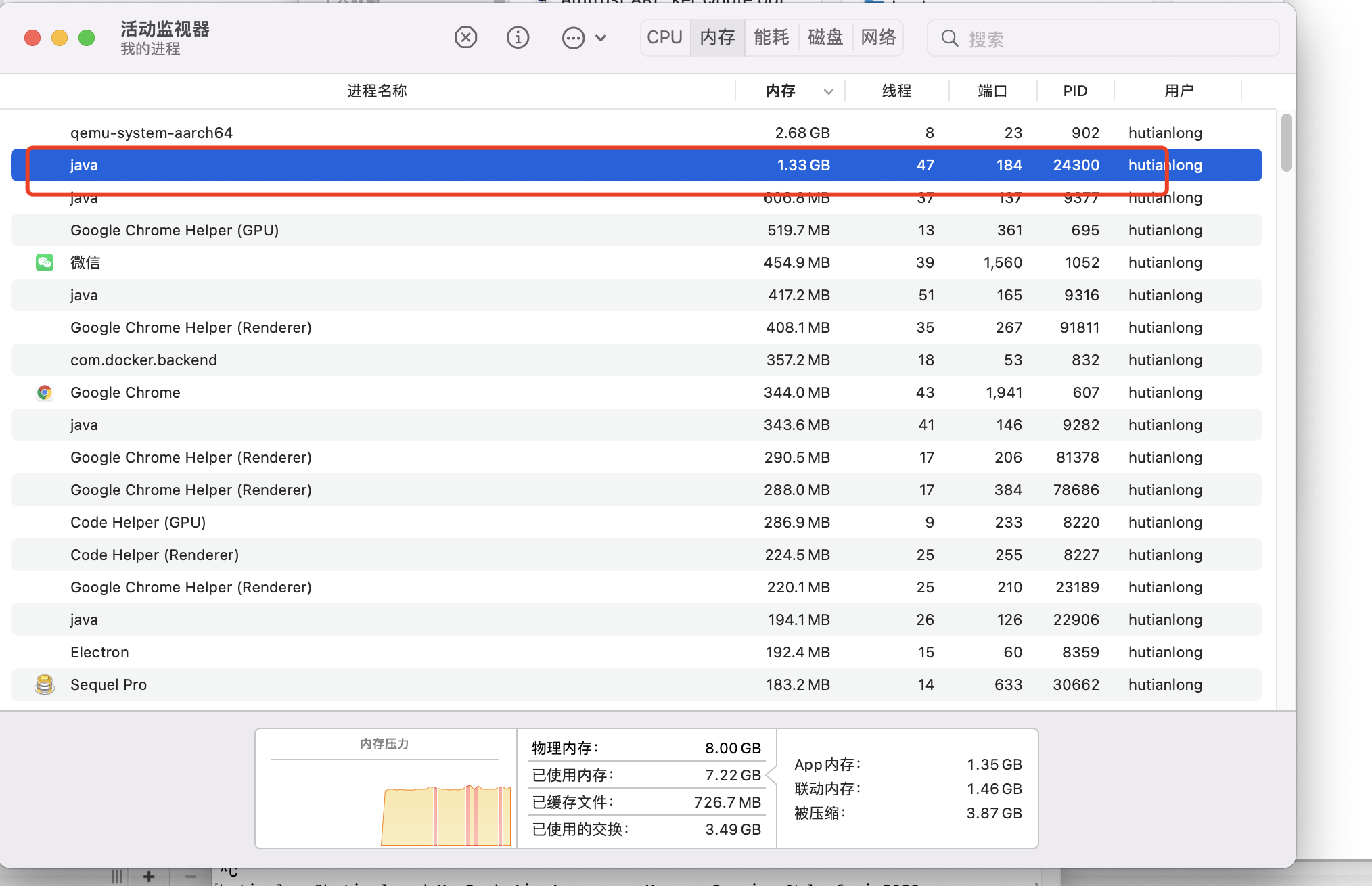Open the process info (i) icon
This screenshot has height=886, width=1372.
pyautogui.click(x=518, y=38)
